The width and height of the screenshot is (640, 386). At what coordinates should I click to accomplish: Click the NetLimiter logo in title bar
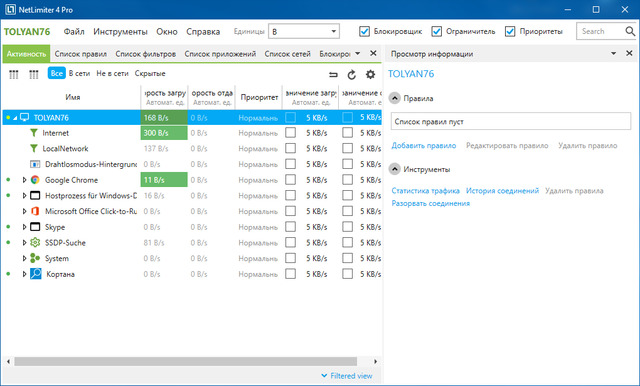(10, 9)
